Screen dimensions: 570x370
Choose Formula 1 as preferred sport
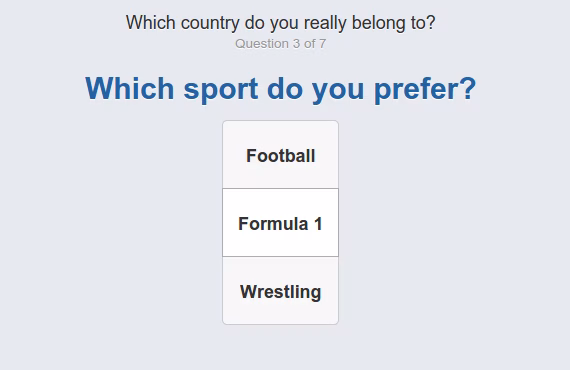tap(280, 222)
